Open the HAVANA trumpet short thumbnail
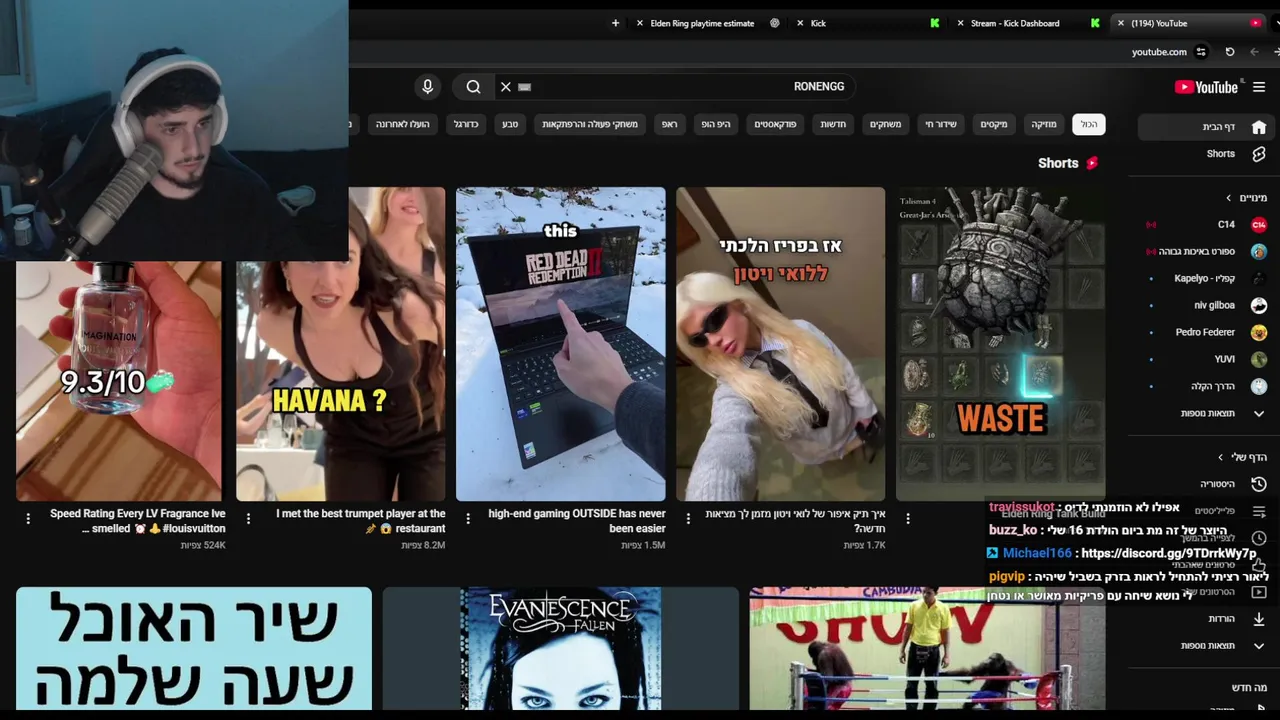1280x720 pixels. pyautogui.click(x=340, y=343)
